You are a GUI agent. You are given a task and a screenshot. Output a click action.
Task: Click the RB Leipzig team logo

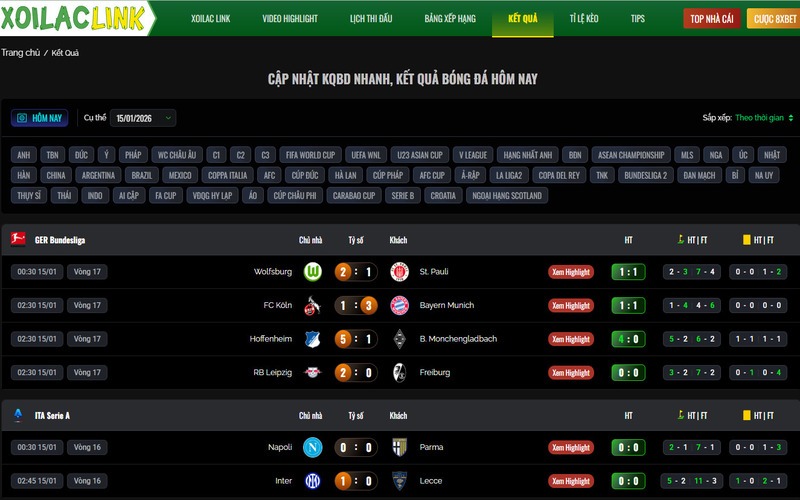pyautogui.click(x=313, y=372)
